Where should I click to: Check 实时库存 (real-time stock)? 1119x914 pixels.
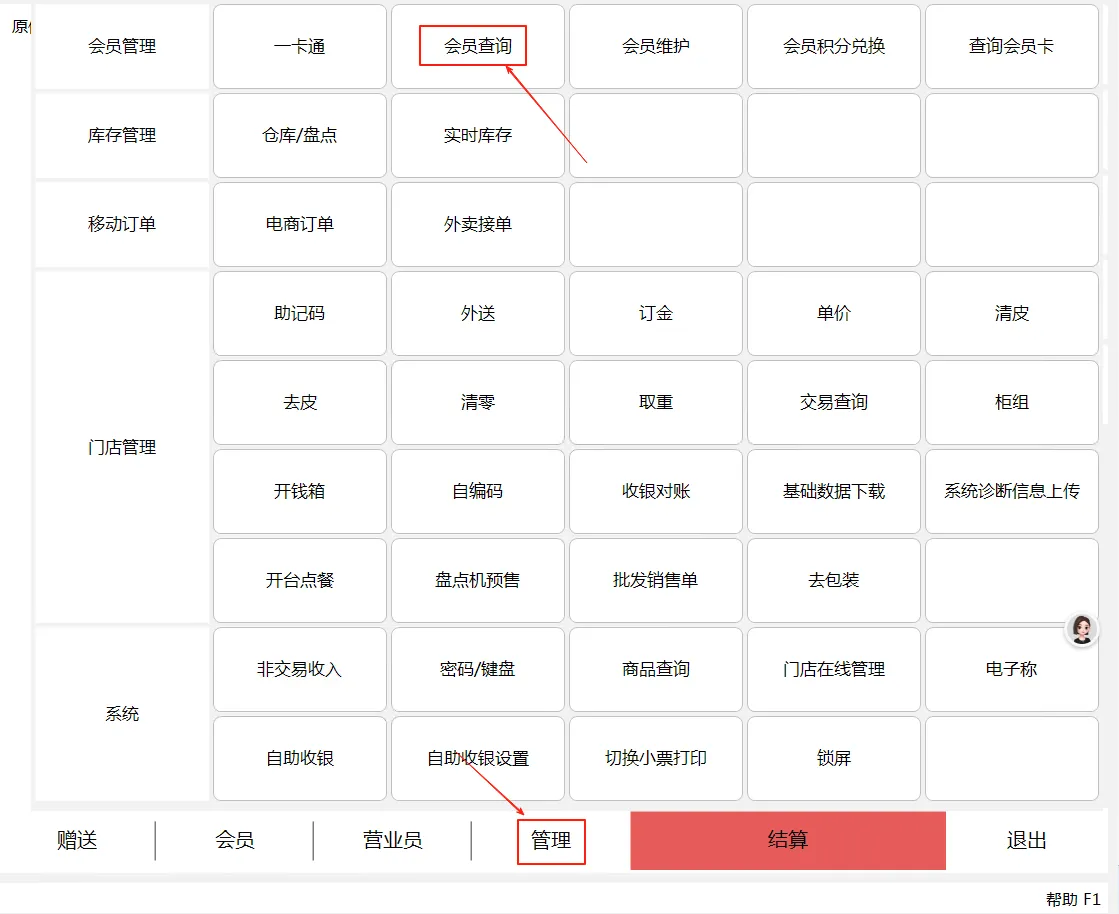click(x=477, y=135)
